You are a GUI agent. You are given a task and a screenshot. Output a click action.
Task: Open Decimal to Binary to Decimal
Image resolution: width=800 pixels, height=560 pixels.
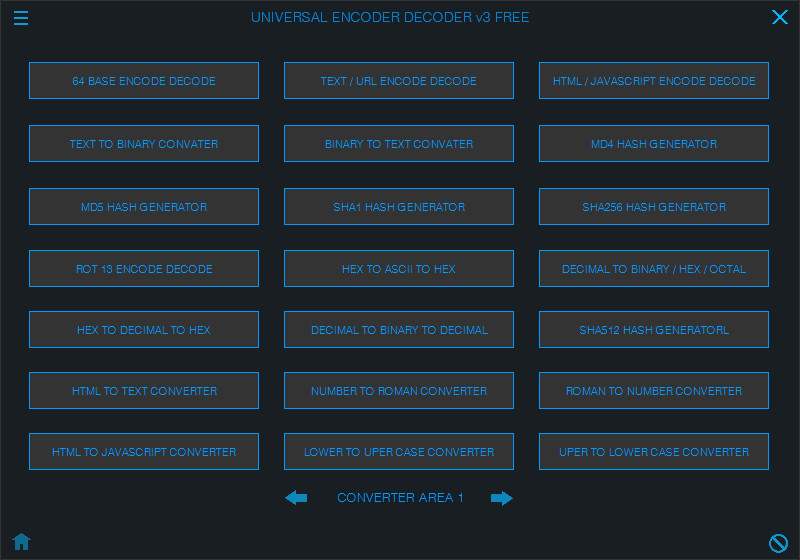399,329
